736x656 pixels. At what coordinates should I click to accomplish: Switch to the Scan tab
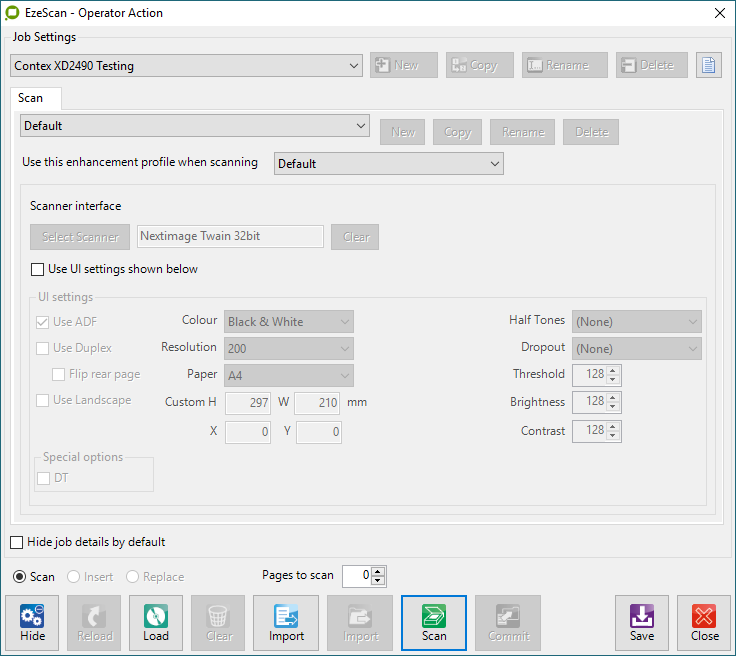point(31,98)
